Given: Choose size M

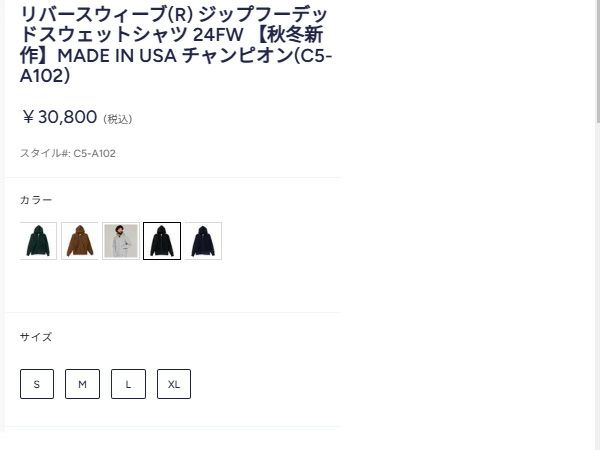Looking at the screenshot, I should 82,384.
